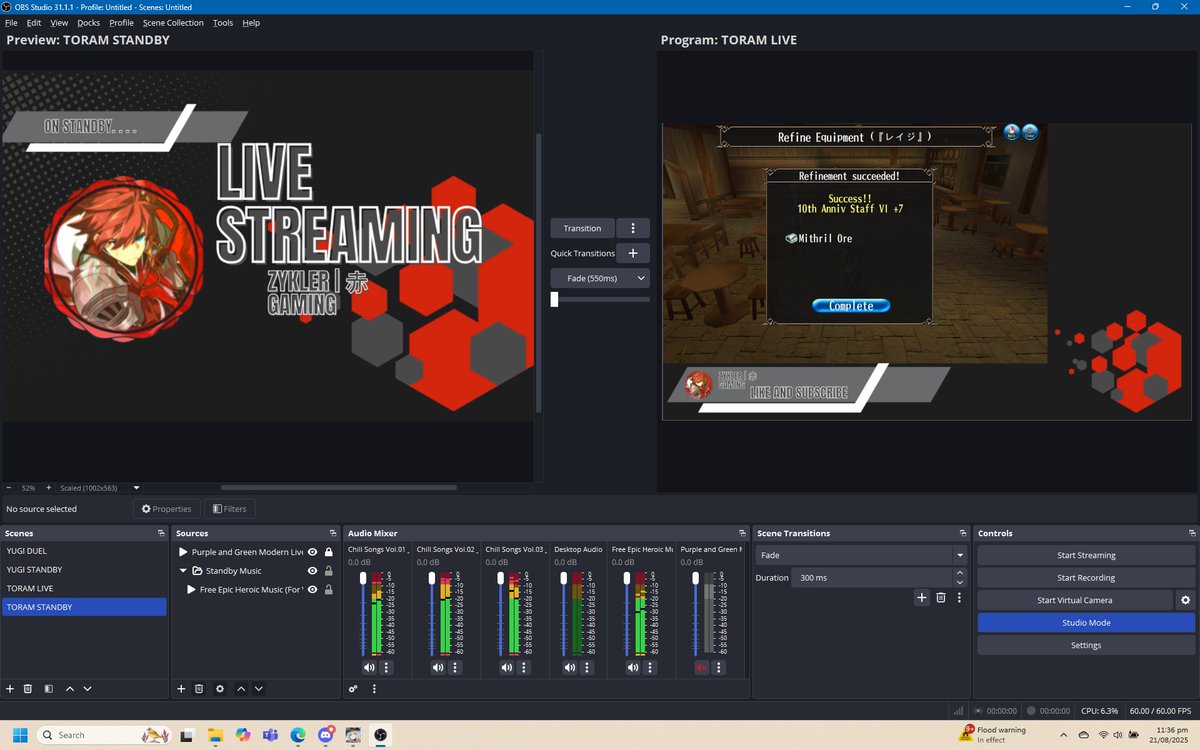Image resolution: width=1200 pixels, height=750 pixels.
Task: Undock the Scenes panel
Action: click(161, 533)
